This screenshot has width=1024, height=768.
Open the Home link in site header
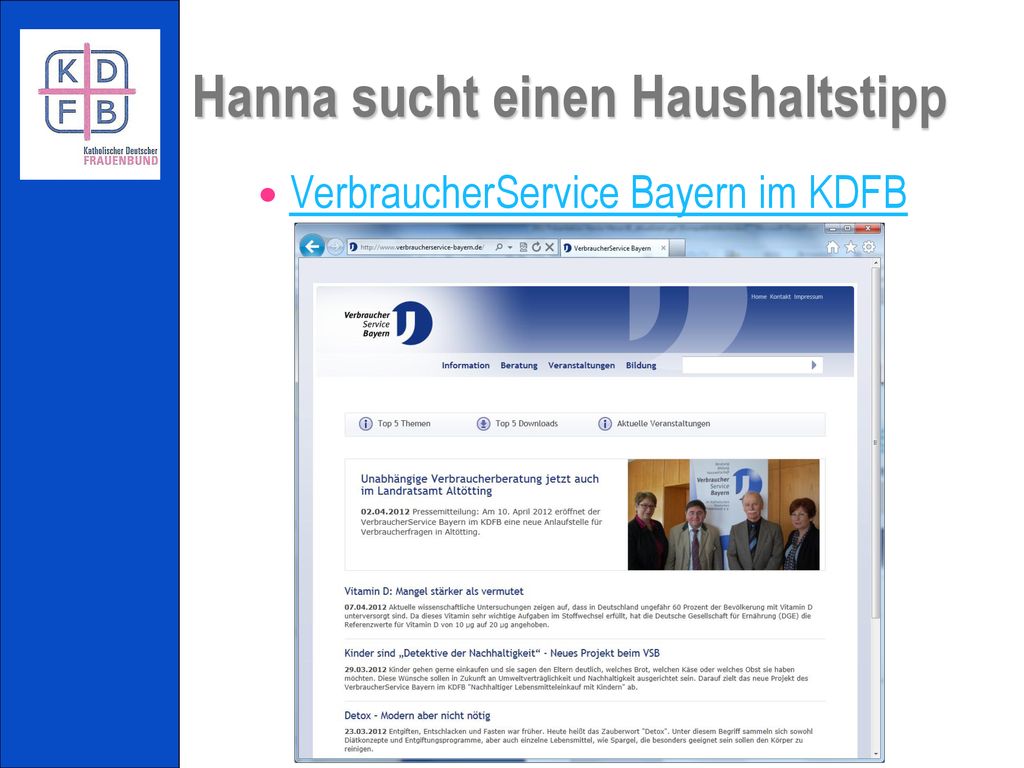pos(758,296)
